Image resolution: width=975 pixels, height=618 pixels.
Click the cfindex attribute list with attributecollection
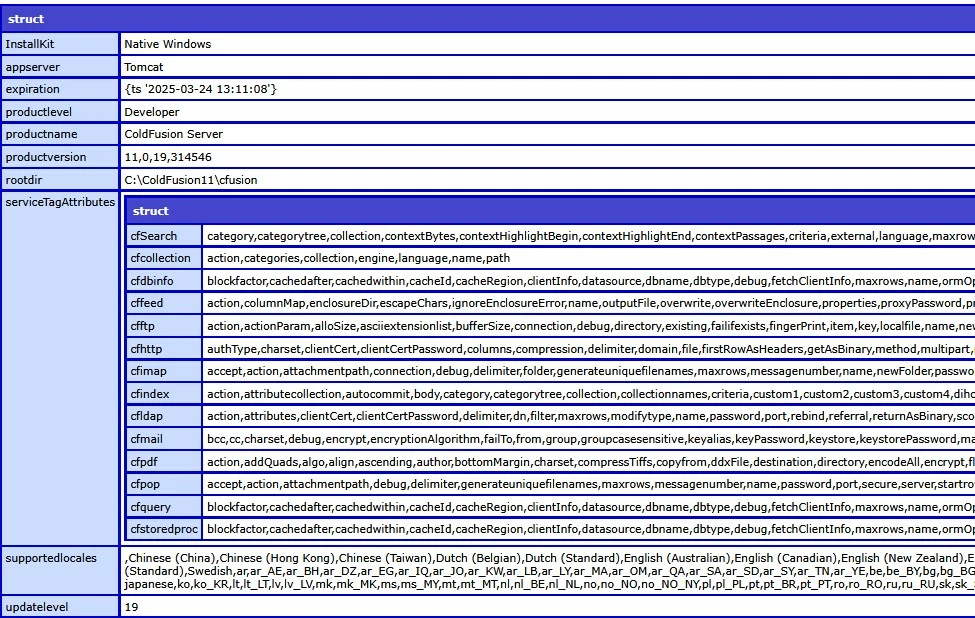[x=589, y=394]
